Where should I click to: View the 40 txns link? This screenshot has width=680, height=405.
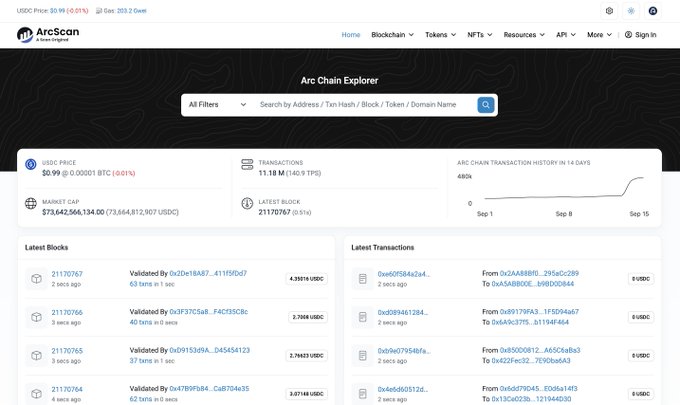(x=141, y=322)
